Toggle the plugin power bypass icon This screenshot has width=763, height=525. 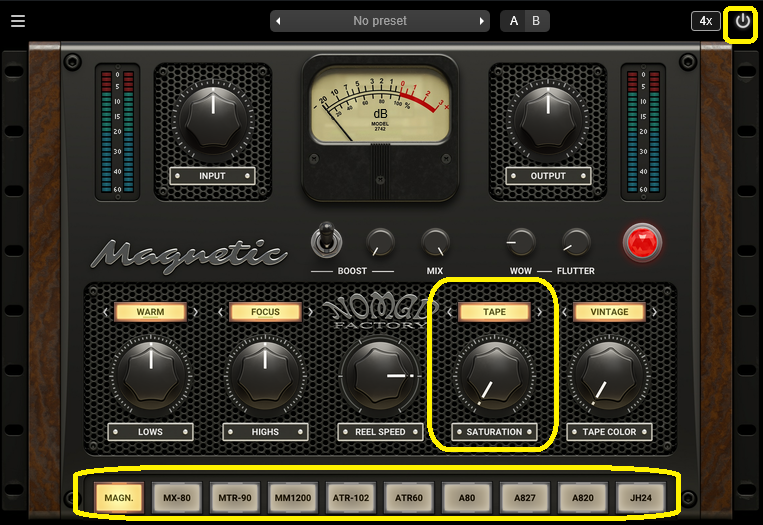(x=742, y=21)
